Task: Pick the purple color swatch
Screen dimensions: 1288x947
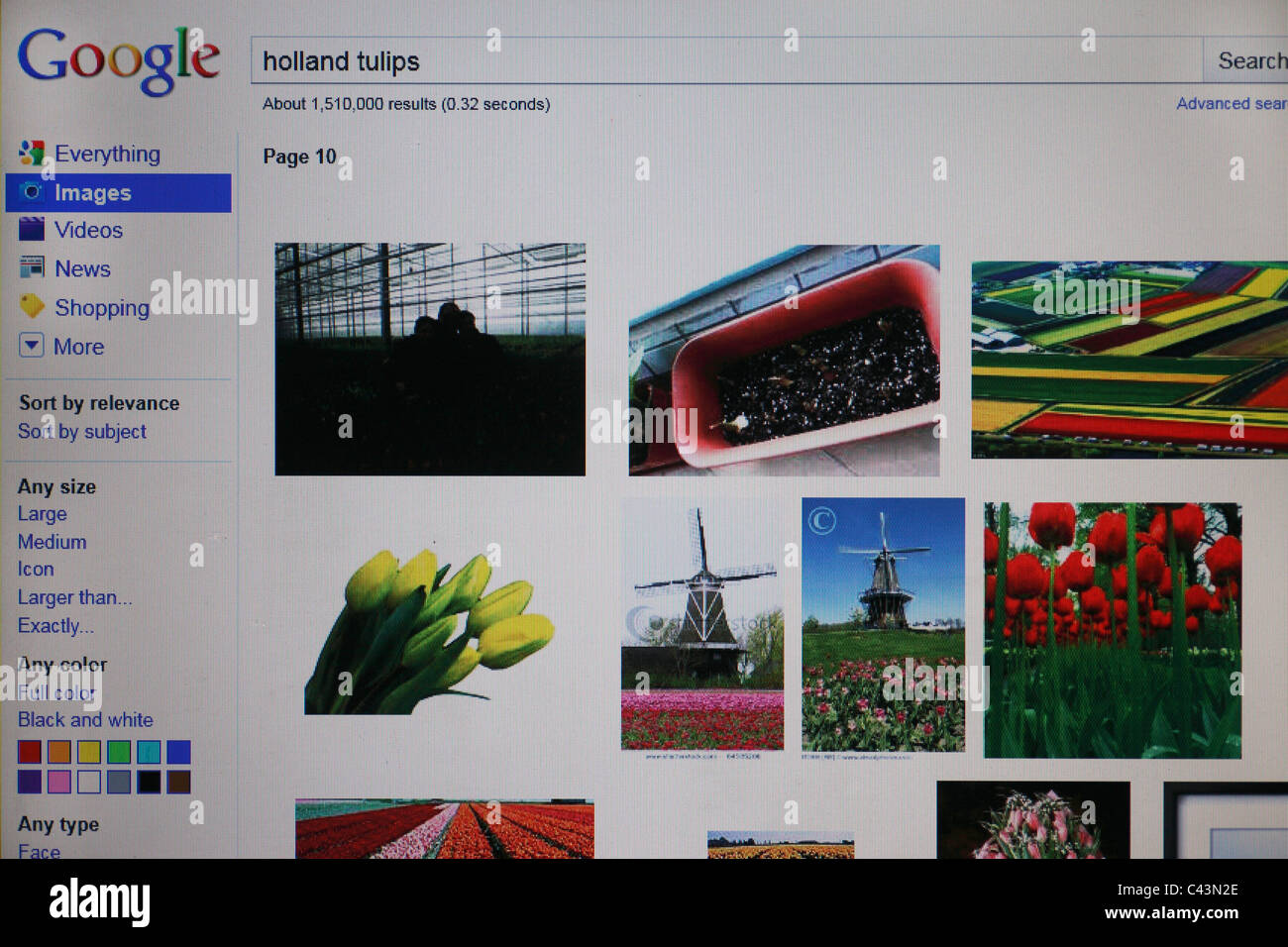Action: pos(30,782)
